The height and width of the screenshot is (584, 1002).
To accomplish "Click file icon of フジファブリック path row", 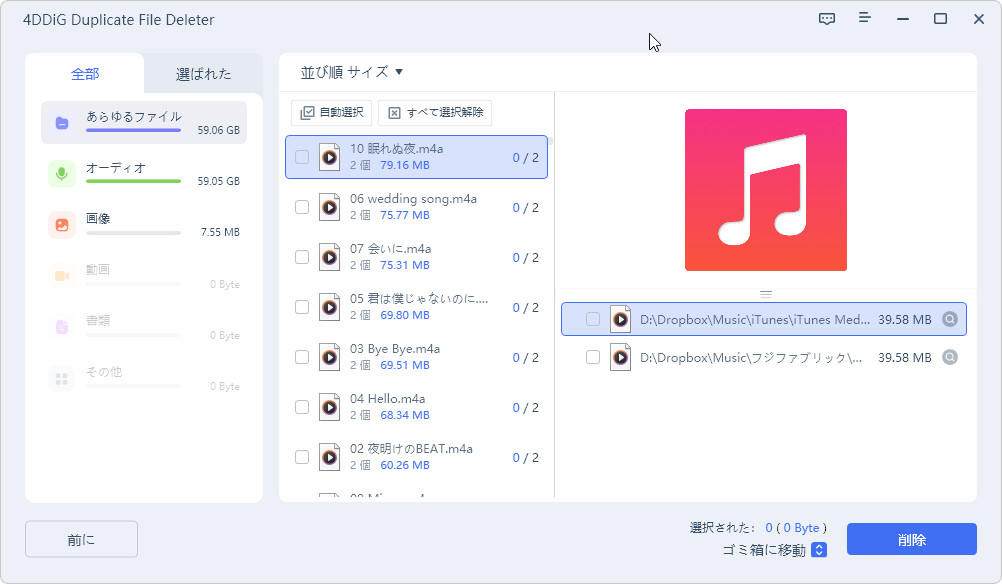I will [620, 357].
